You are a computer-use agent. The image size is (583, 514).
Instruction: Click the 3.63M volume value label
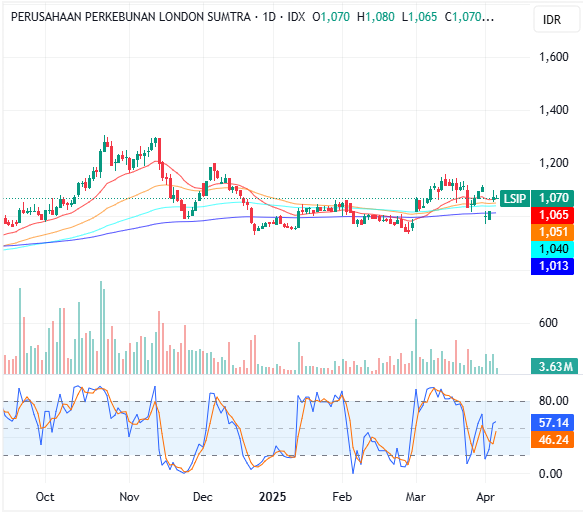click(x=554, y=367)
